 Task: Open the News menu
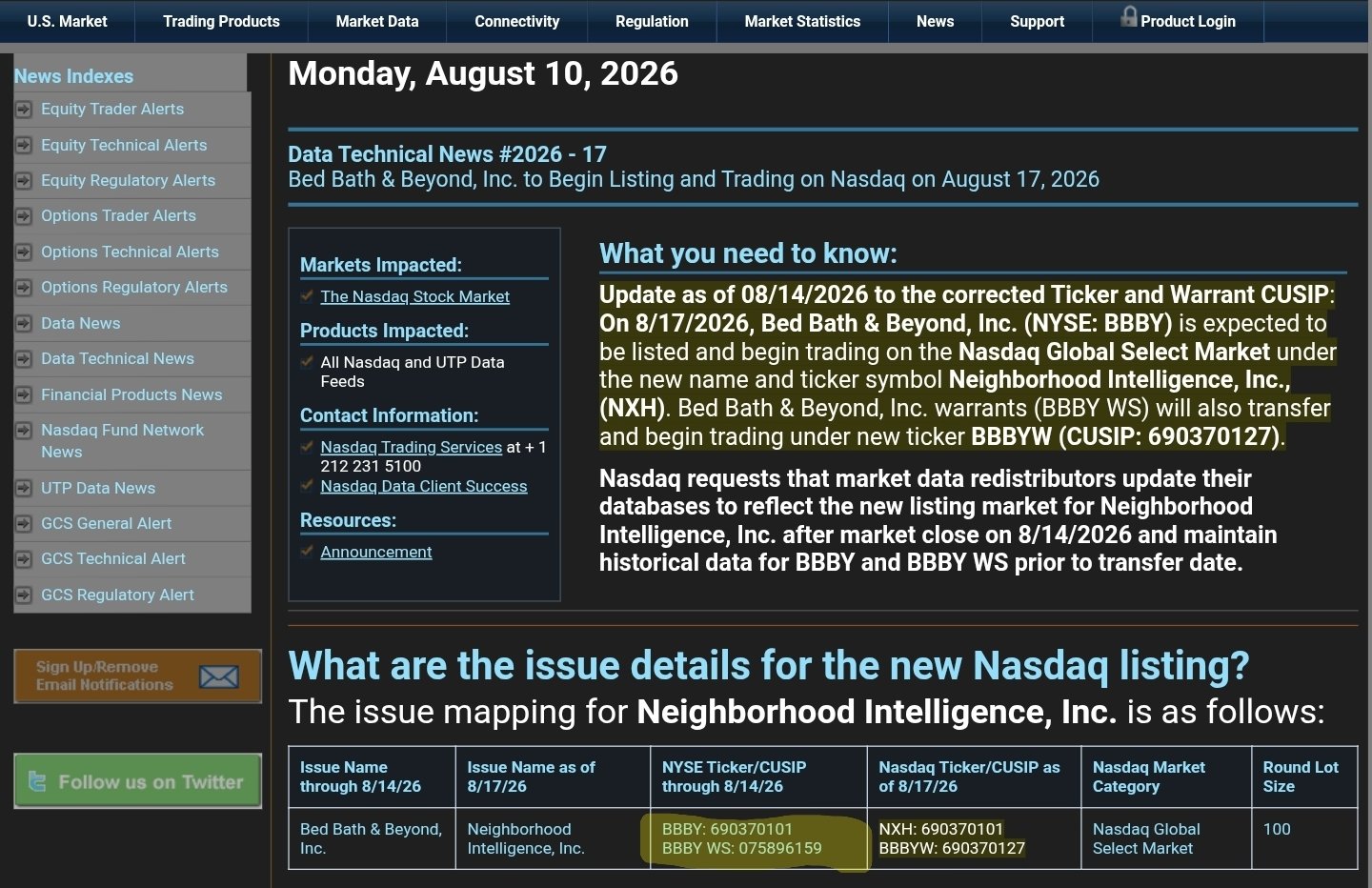(x=935, y=21)
